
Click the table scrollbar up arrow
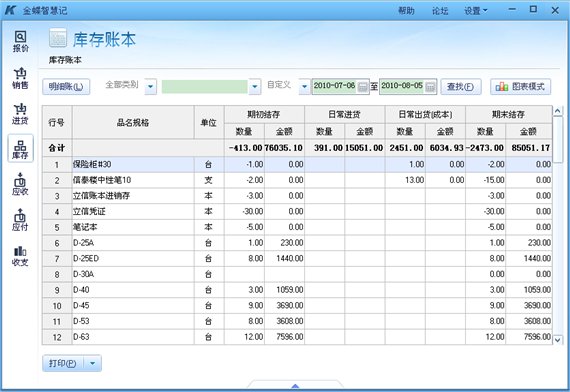(x=558, y=111)
